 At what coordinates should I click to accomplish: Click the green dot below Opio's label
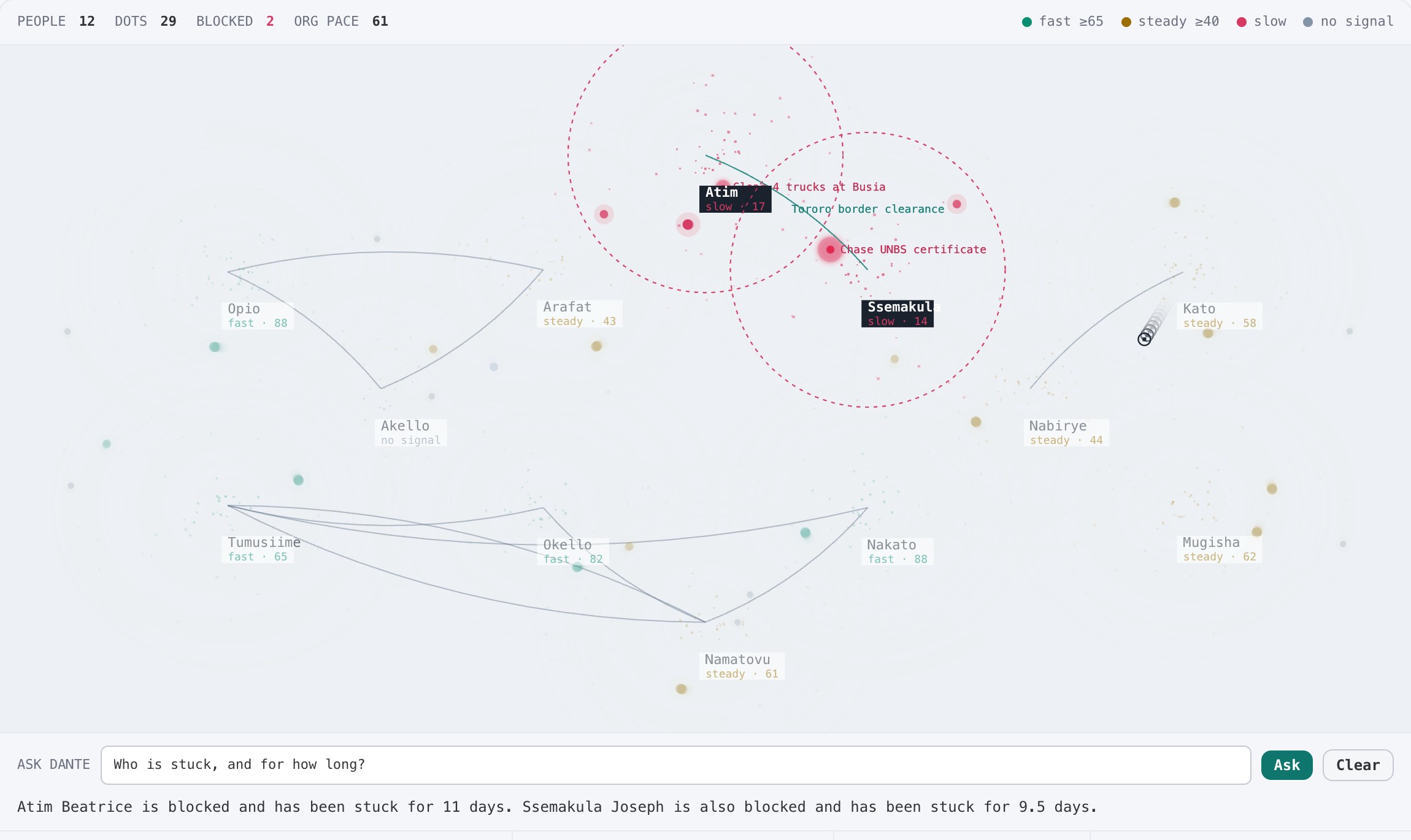click(x=215, y=347)
